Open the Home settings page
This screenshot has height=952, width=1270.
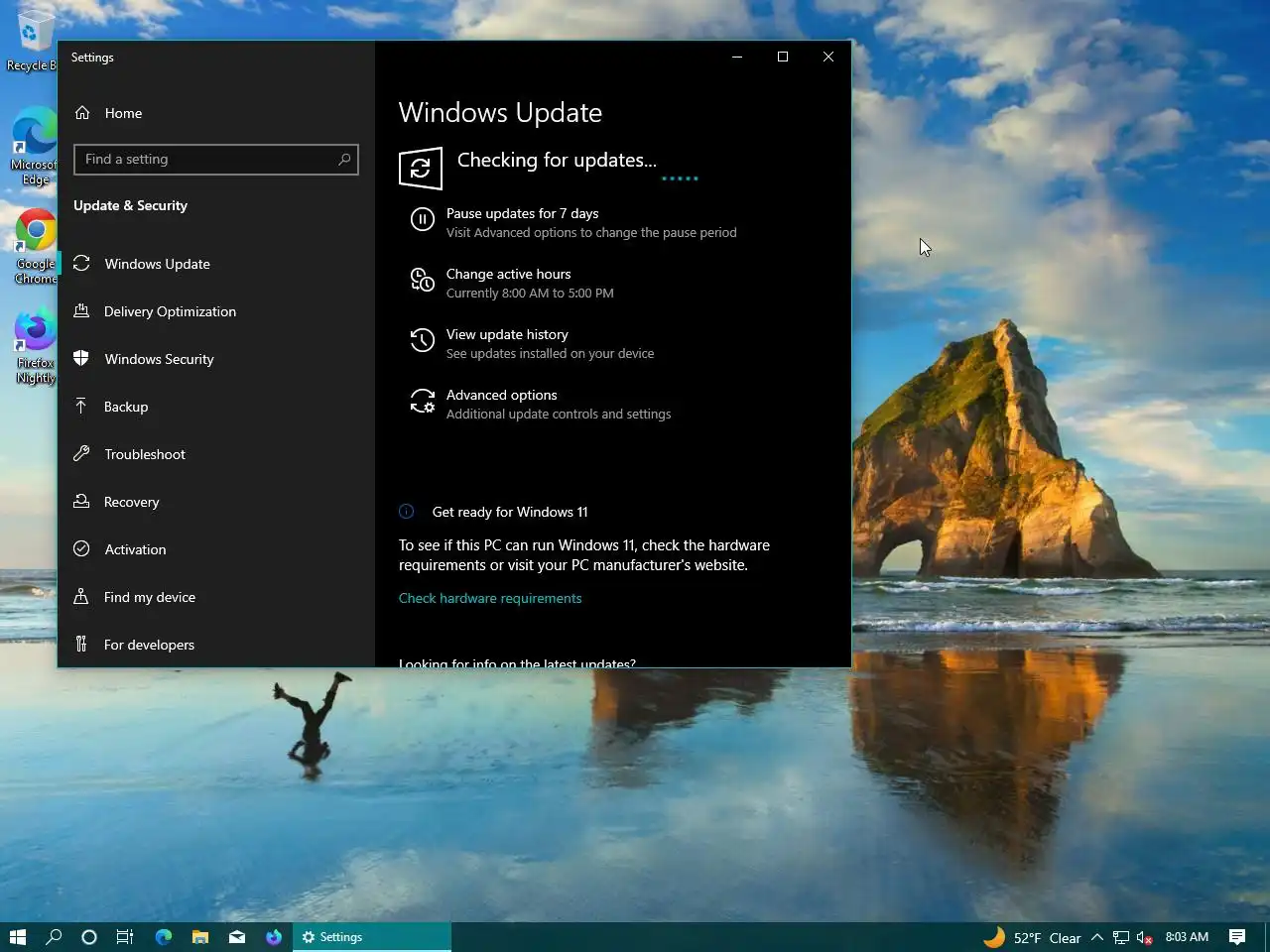coord(216,113)
